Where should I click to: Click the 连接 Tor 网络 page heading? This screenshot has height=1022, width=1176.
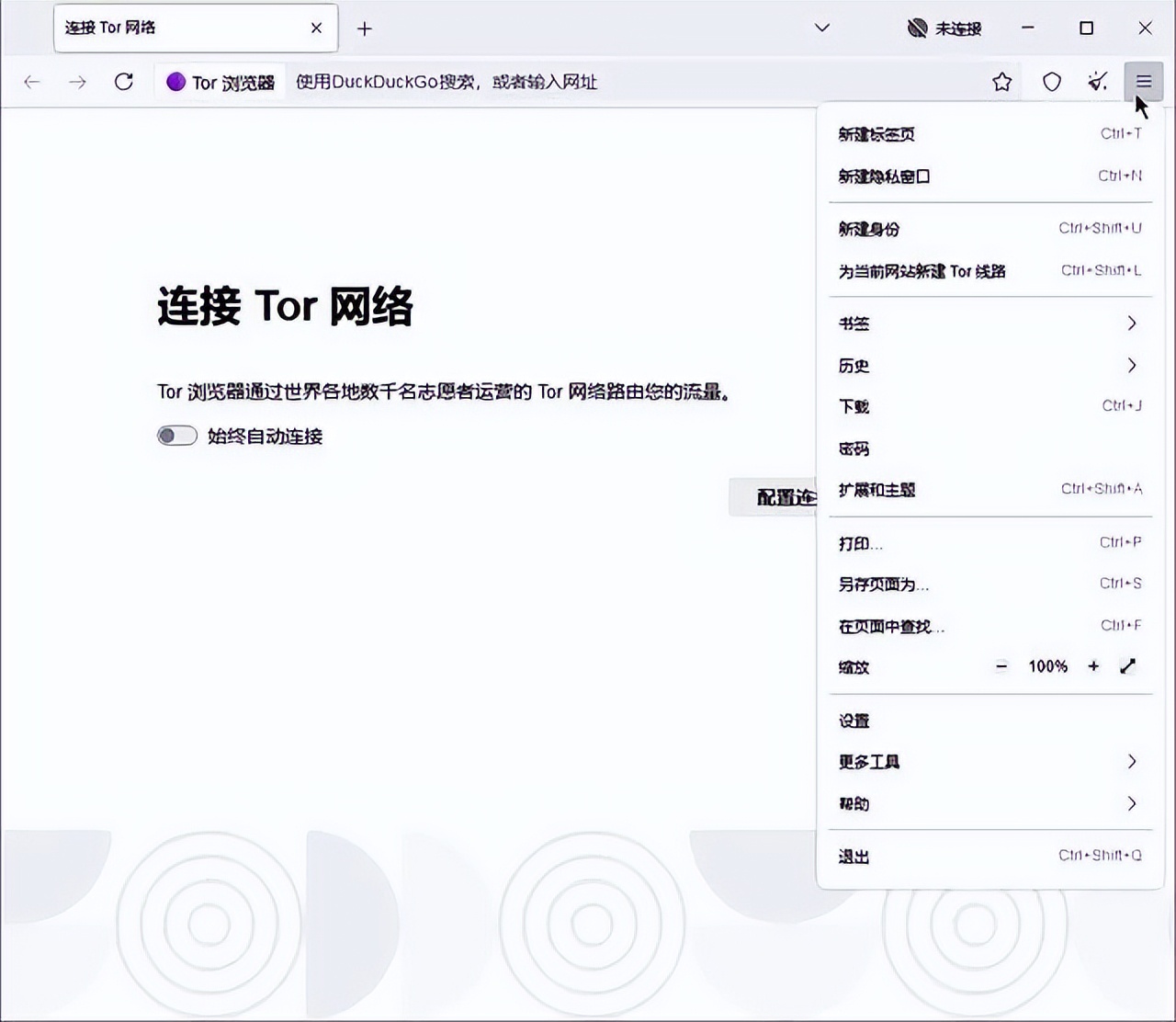tap(285, 306)
